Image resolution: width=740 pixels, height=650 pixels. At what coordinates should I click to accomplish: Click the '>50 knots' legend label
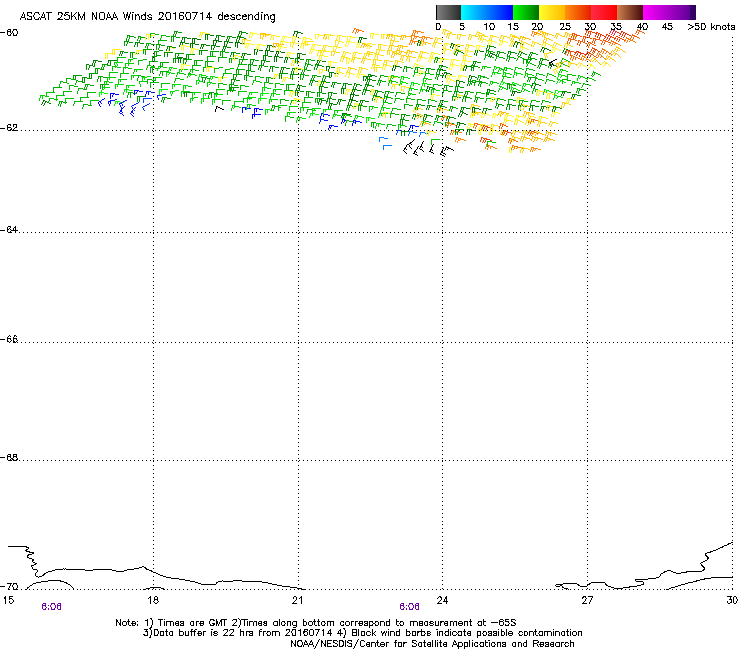tap(711, 27)
